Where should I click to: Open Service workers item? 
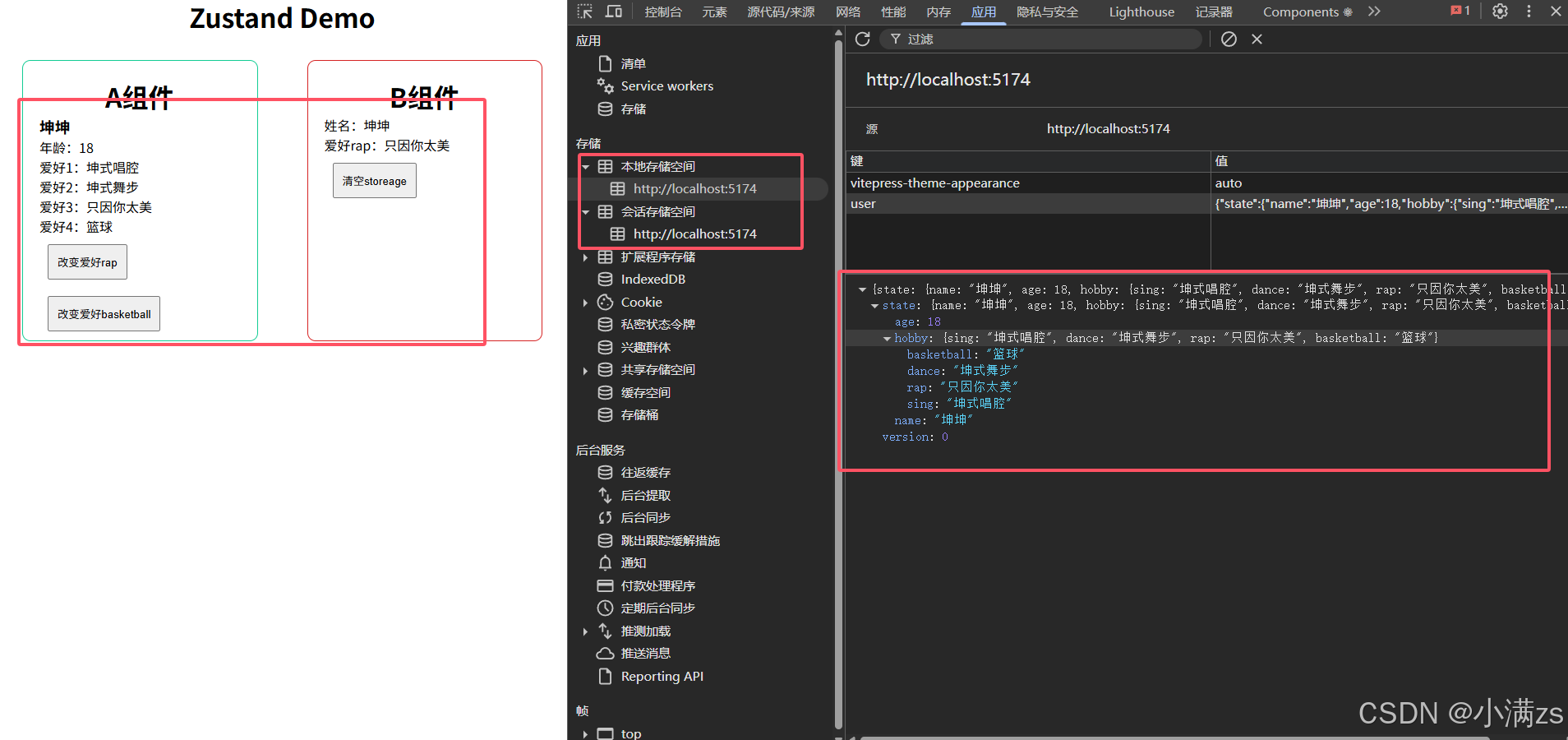tap(666, 86)
